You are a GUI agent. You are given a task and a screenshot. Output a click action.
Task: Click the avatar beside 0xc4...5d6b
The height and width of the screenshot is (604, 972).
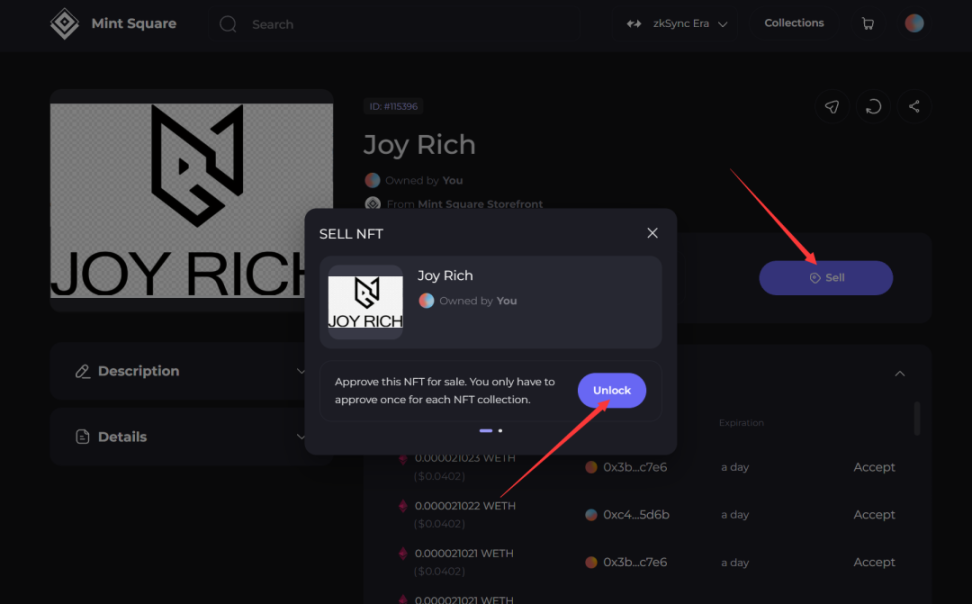tap(591, 515)
